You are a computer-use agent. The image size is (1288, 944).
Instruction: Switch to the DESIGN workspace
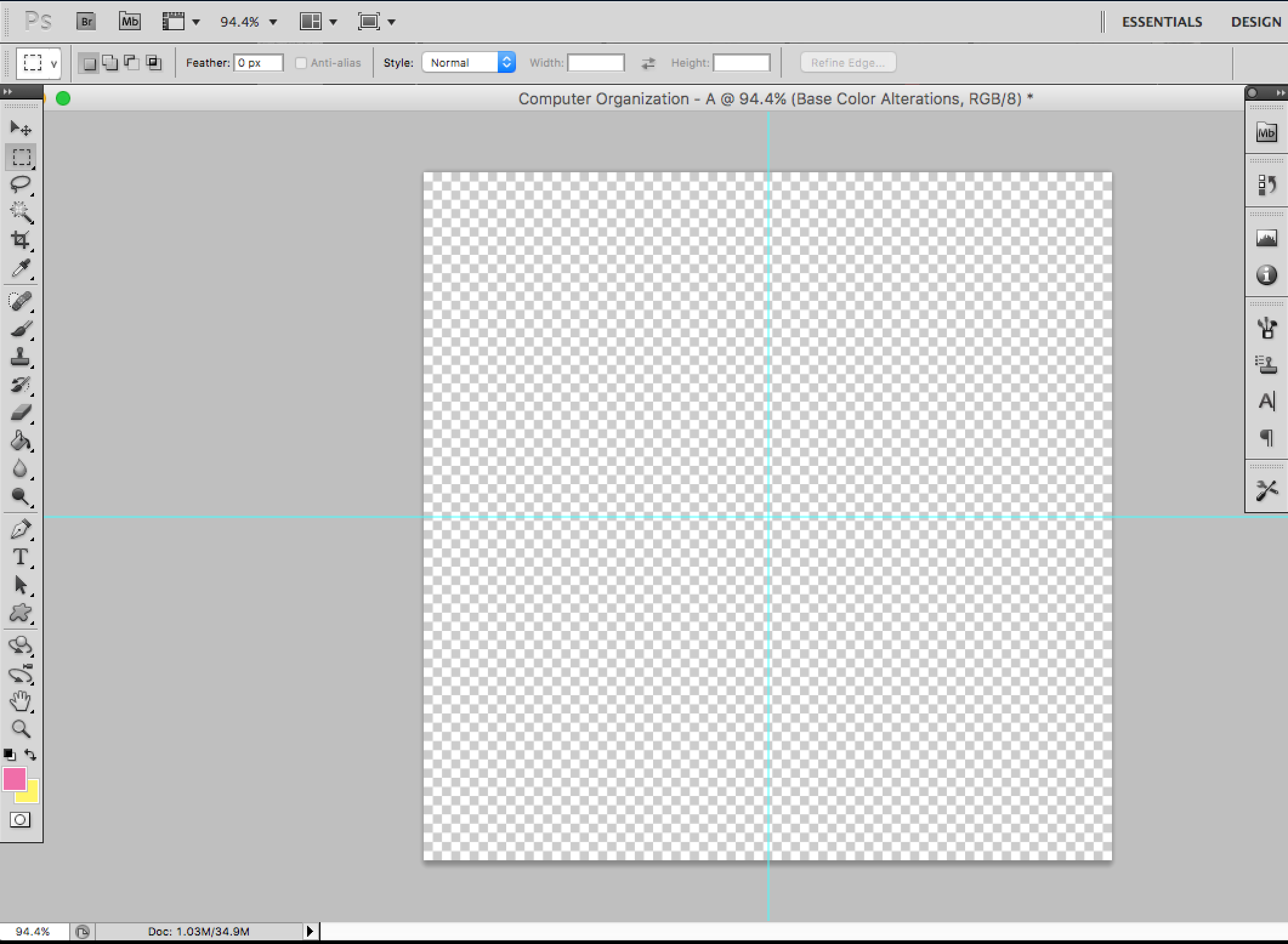[1255, 22]
